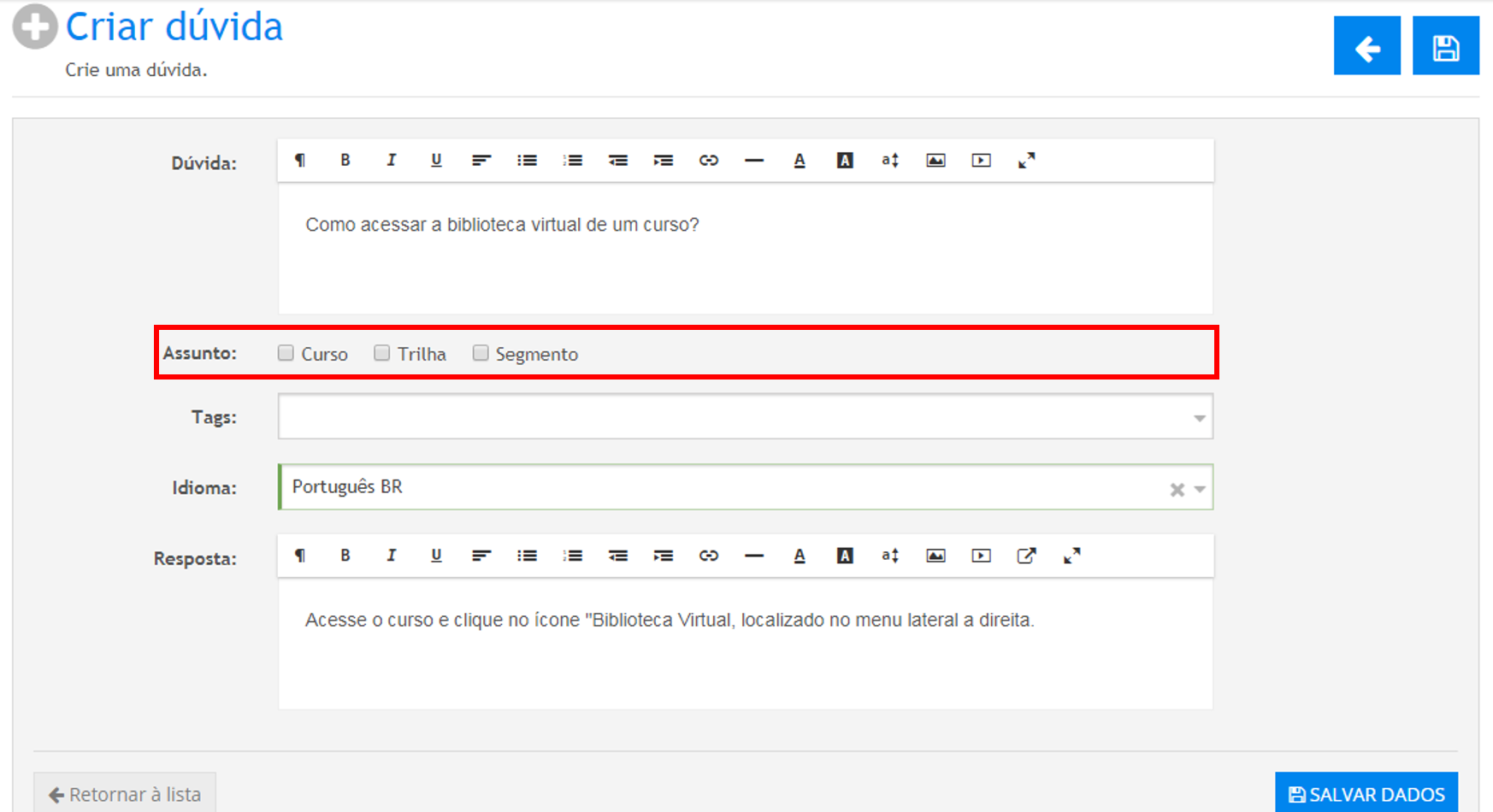
Task: Clear the Português BR language selection
Action: click(x=1177, y=489)
